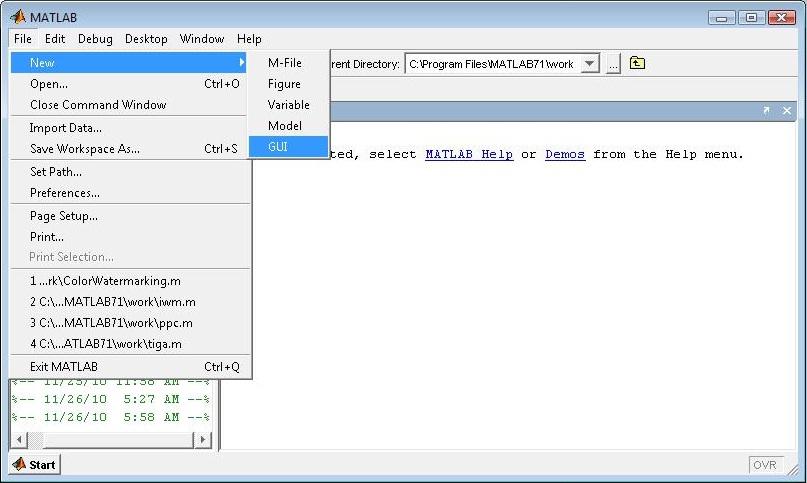Close the MATLAB window
The width and height of the screenshot is (807, 483).
tap(781, 18)
